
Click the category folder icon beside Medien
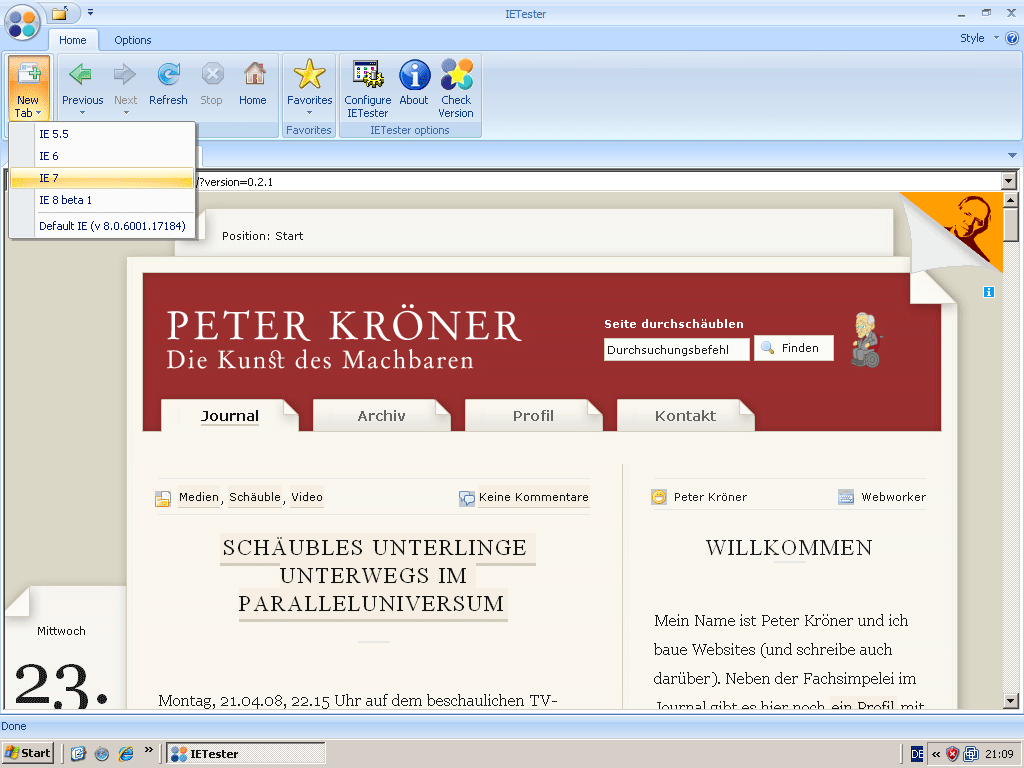click(x=163, y=498)
